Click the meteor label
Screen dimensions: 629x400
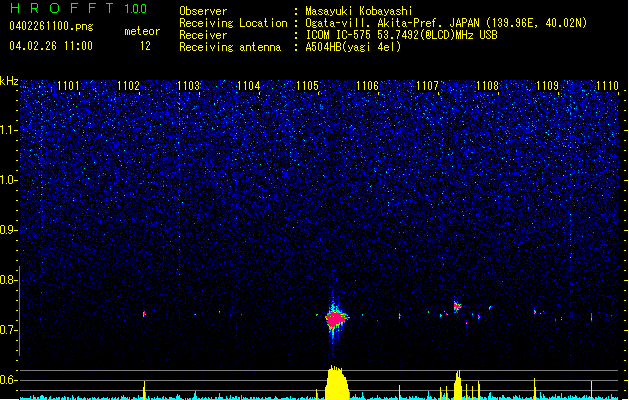coord(142,31)
